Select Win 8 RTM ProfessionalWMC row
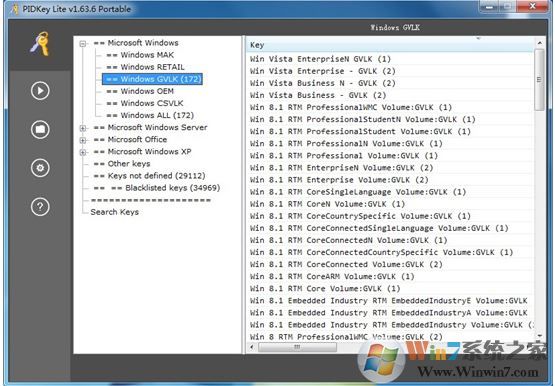 pyautogui.click(x=389, y=336)
